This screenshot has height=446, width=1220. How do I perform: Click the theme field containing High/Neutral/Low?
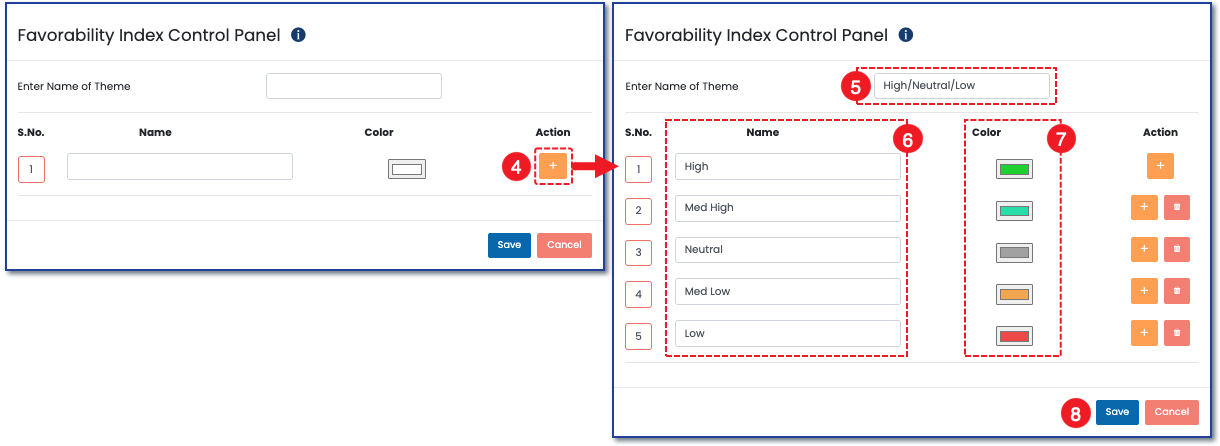click(x=961, y=86)
